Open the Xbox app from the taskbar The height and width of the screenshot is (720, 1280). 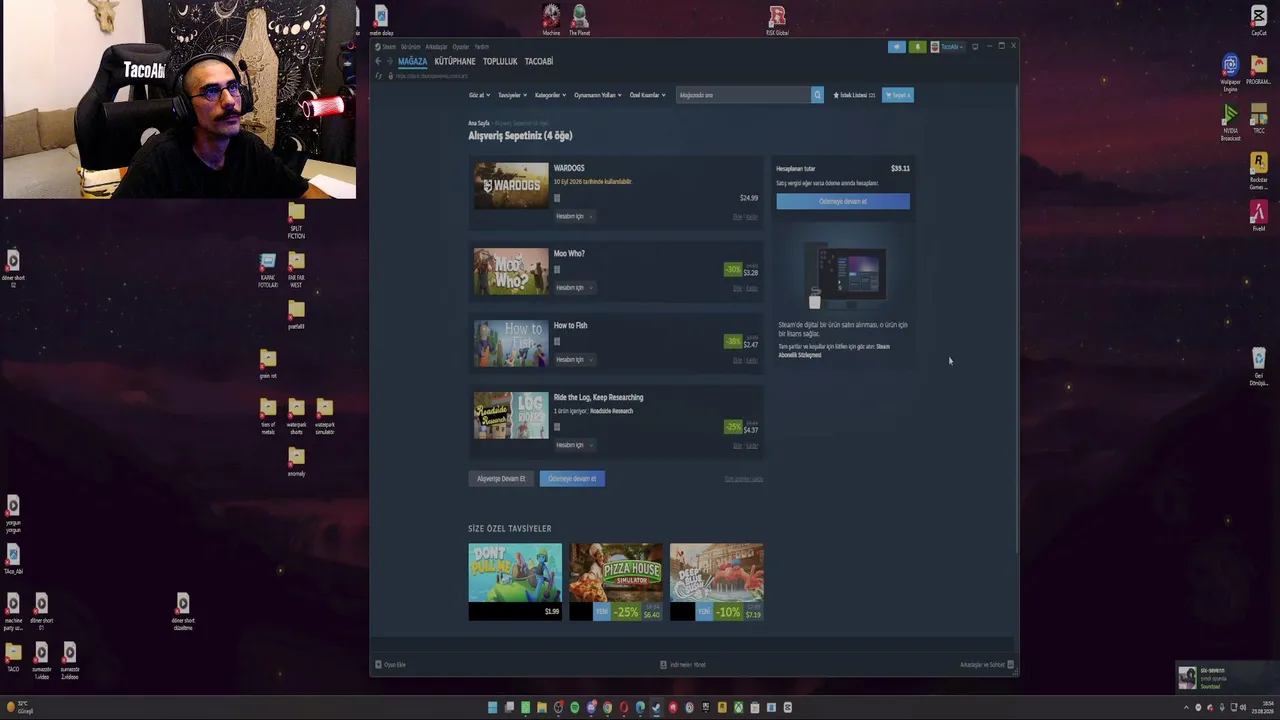(x=738, y=708)
